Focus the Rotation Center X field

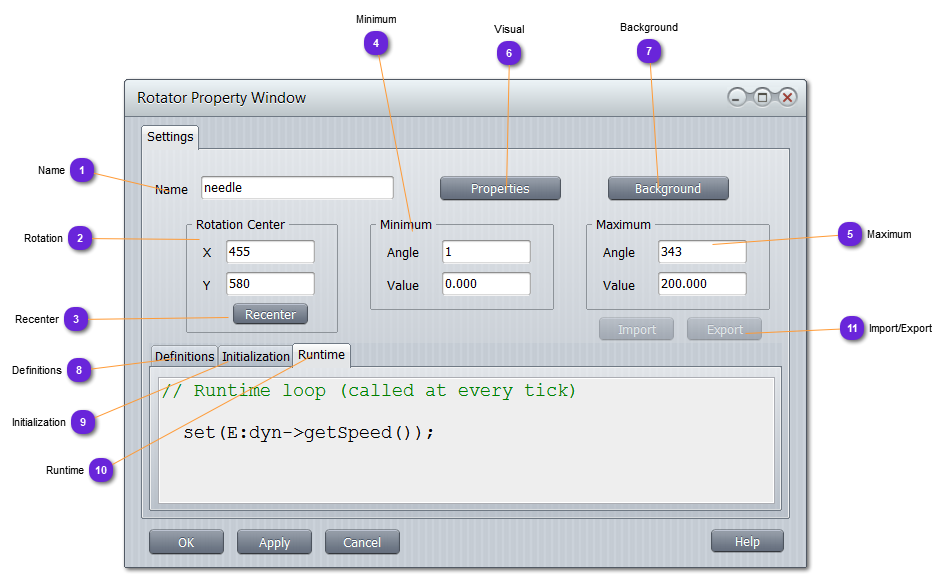(x=270, y=252)
